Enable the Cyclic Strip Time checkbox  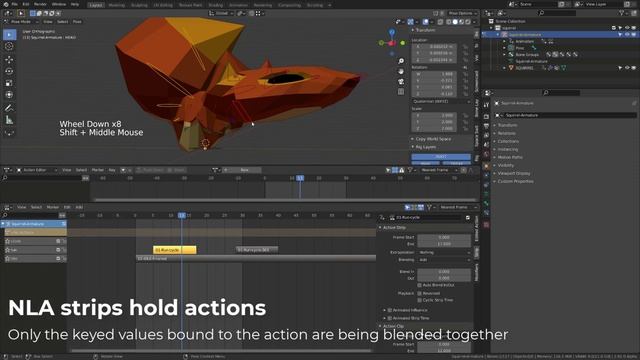[x=420, y=300]
